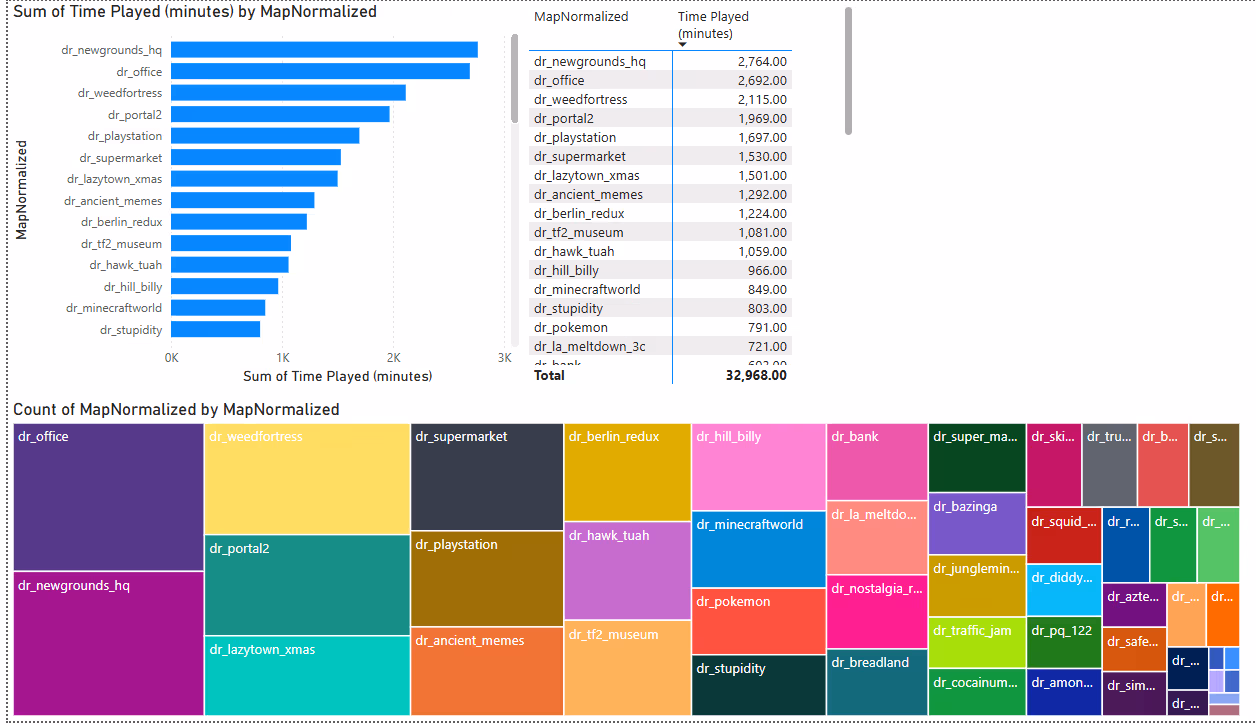Click the sort arrow under Time Played header
Viewport: 1256px width, 725px height.
[682, 44]
